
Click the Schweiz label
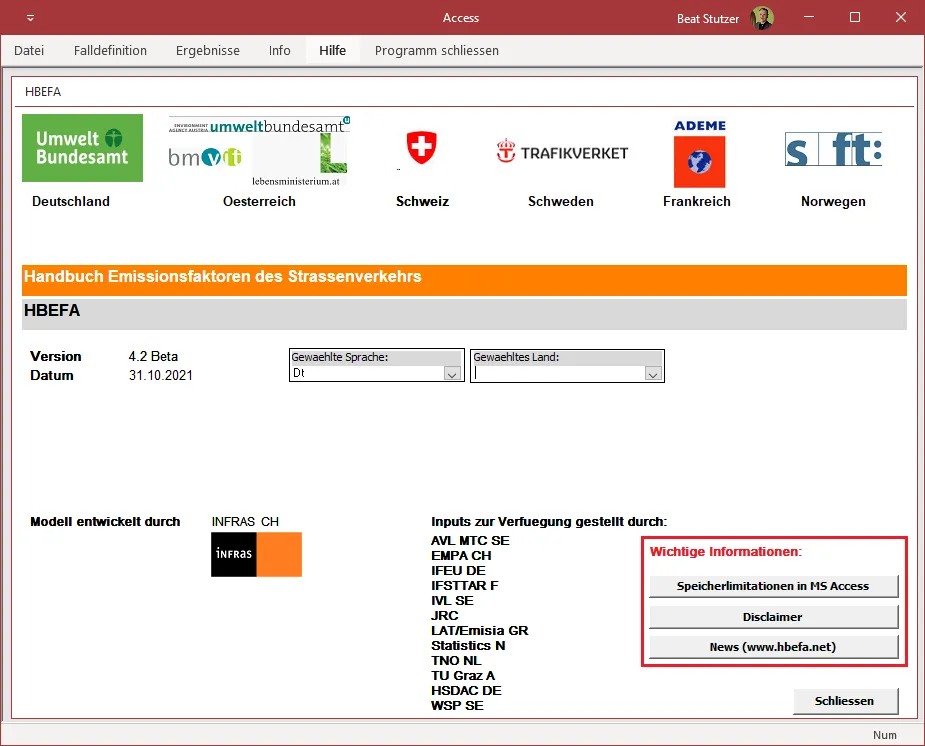point(422,202)
